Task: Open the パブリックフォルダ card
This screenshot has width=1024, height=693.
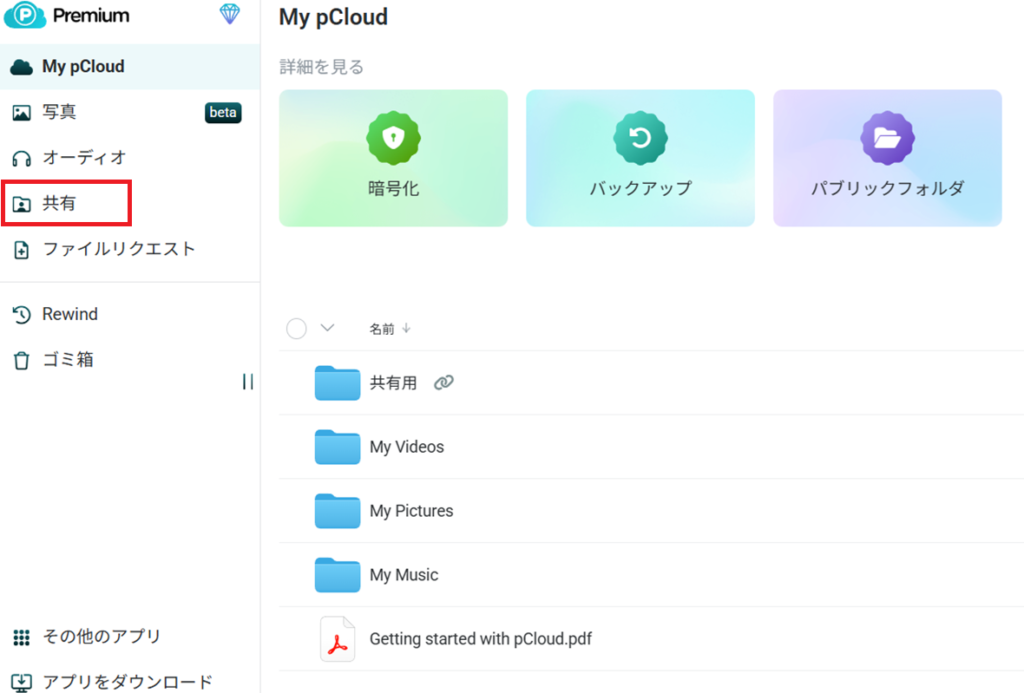Action: click(x=887, y=158)
